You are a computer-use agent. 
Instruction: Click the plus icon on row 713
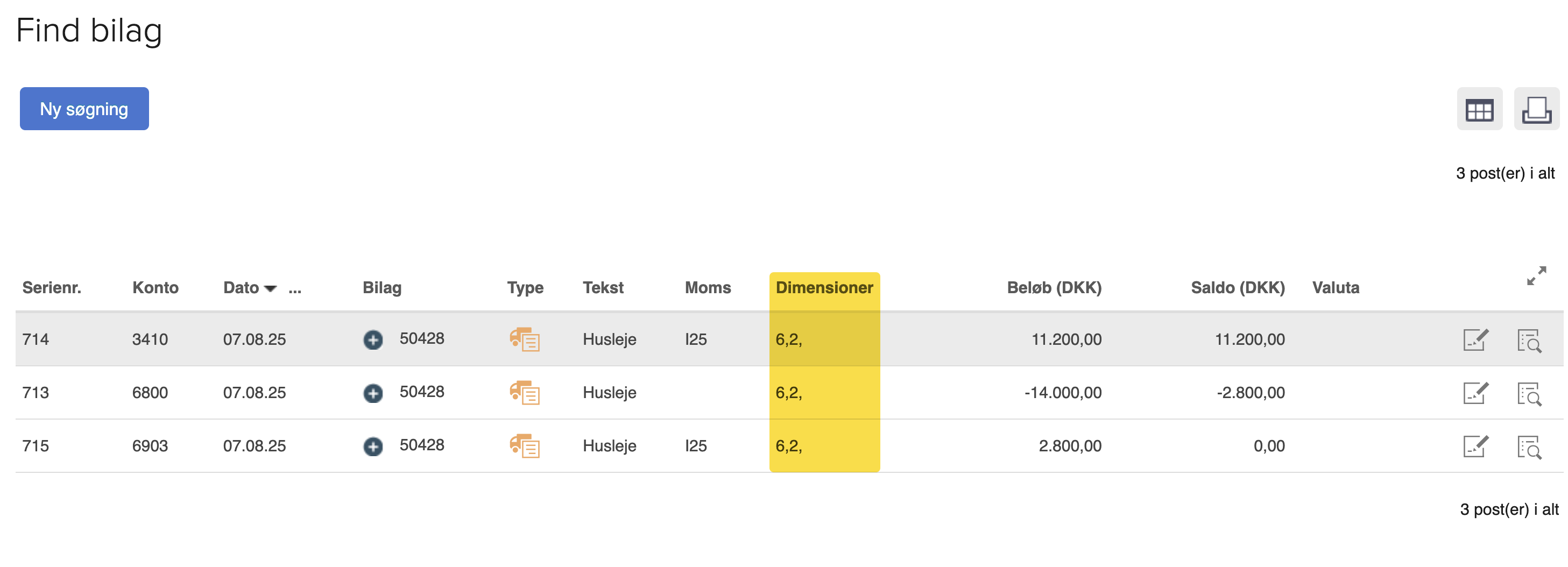tap(374, 394)
